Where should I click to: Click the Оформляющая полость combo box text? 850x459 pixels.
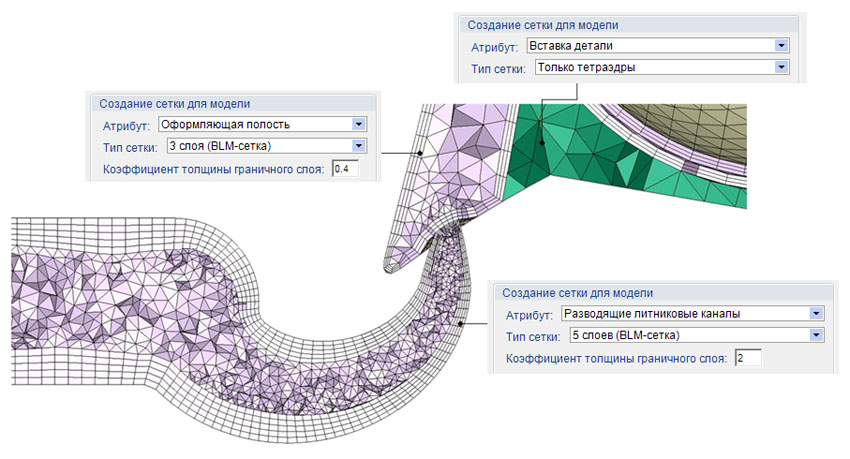click(x=226, y=125)
